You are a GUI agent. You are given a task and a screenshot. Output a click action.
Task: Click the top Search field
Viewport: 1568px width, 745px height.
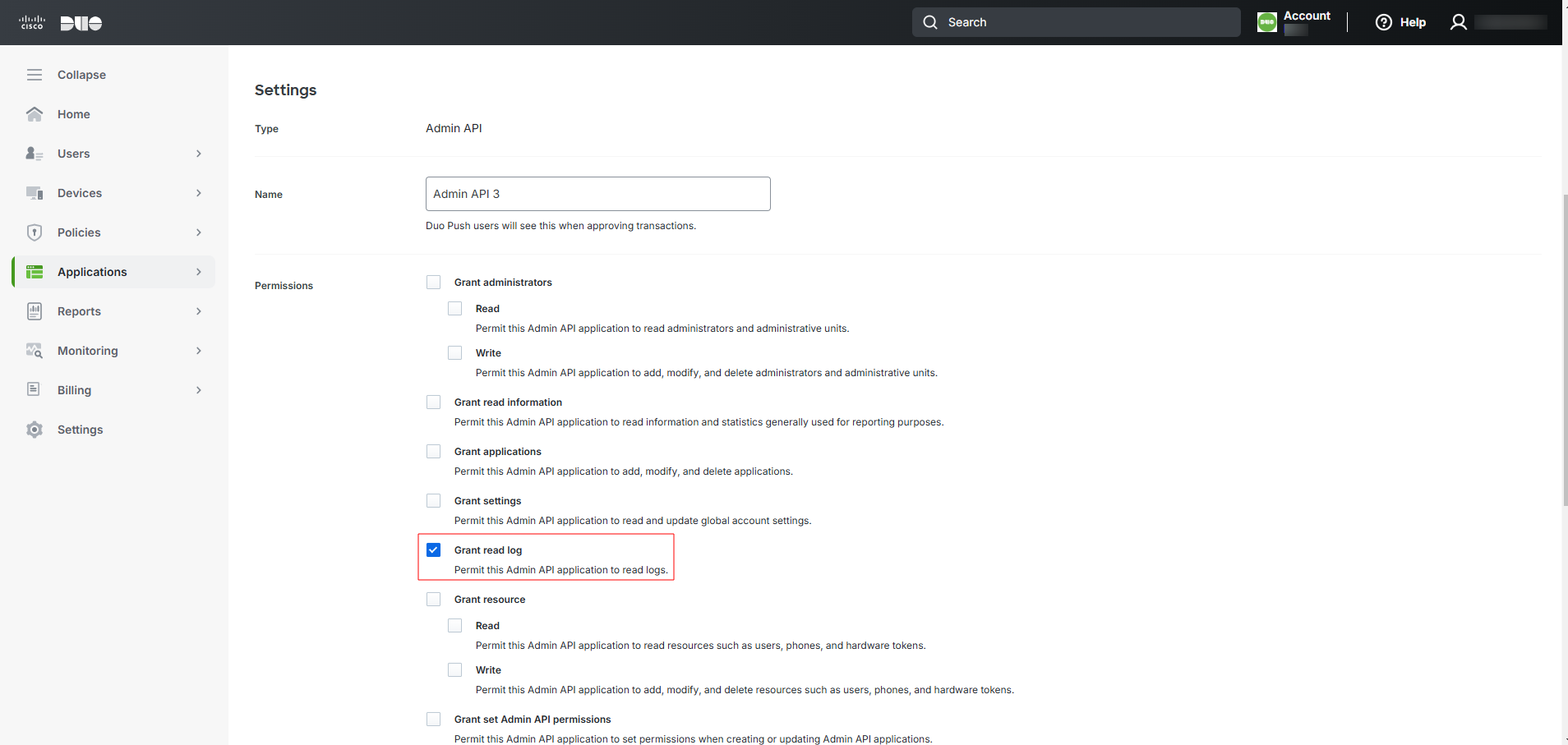pyautogui.click(x=1077, y=22)
